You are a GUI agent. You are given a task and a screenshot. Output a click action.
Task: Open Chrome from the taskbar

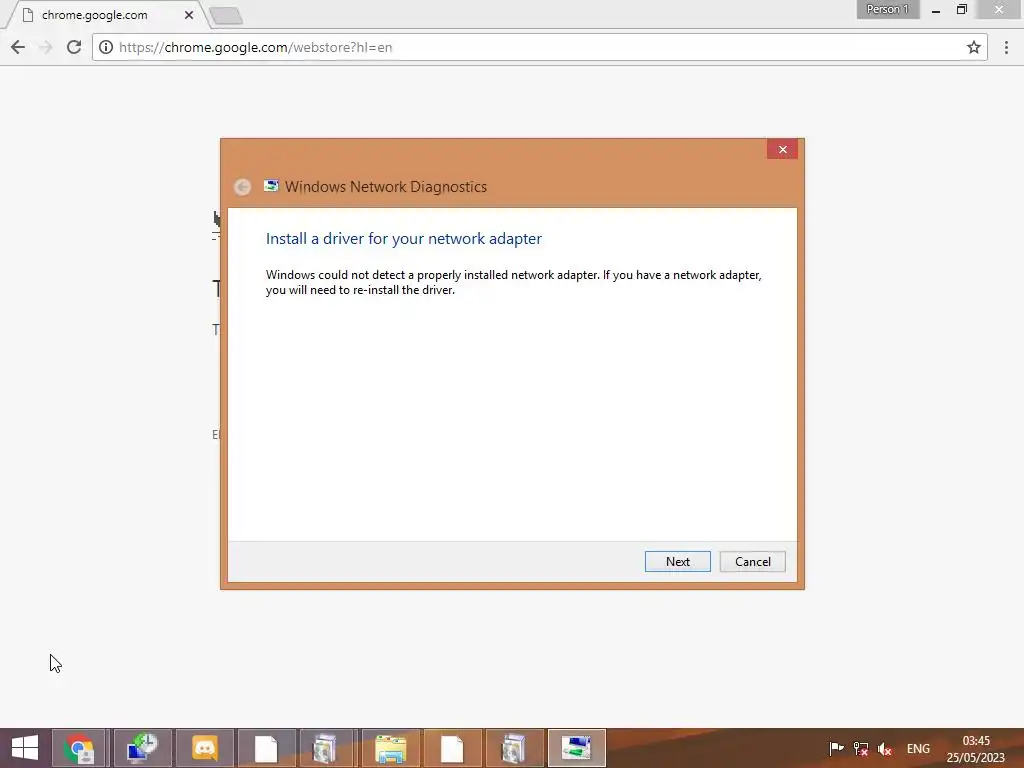coord(78,748)
